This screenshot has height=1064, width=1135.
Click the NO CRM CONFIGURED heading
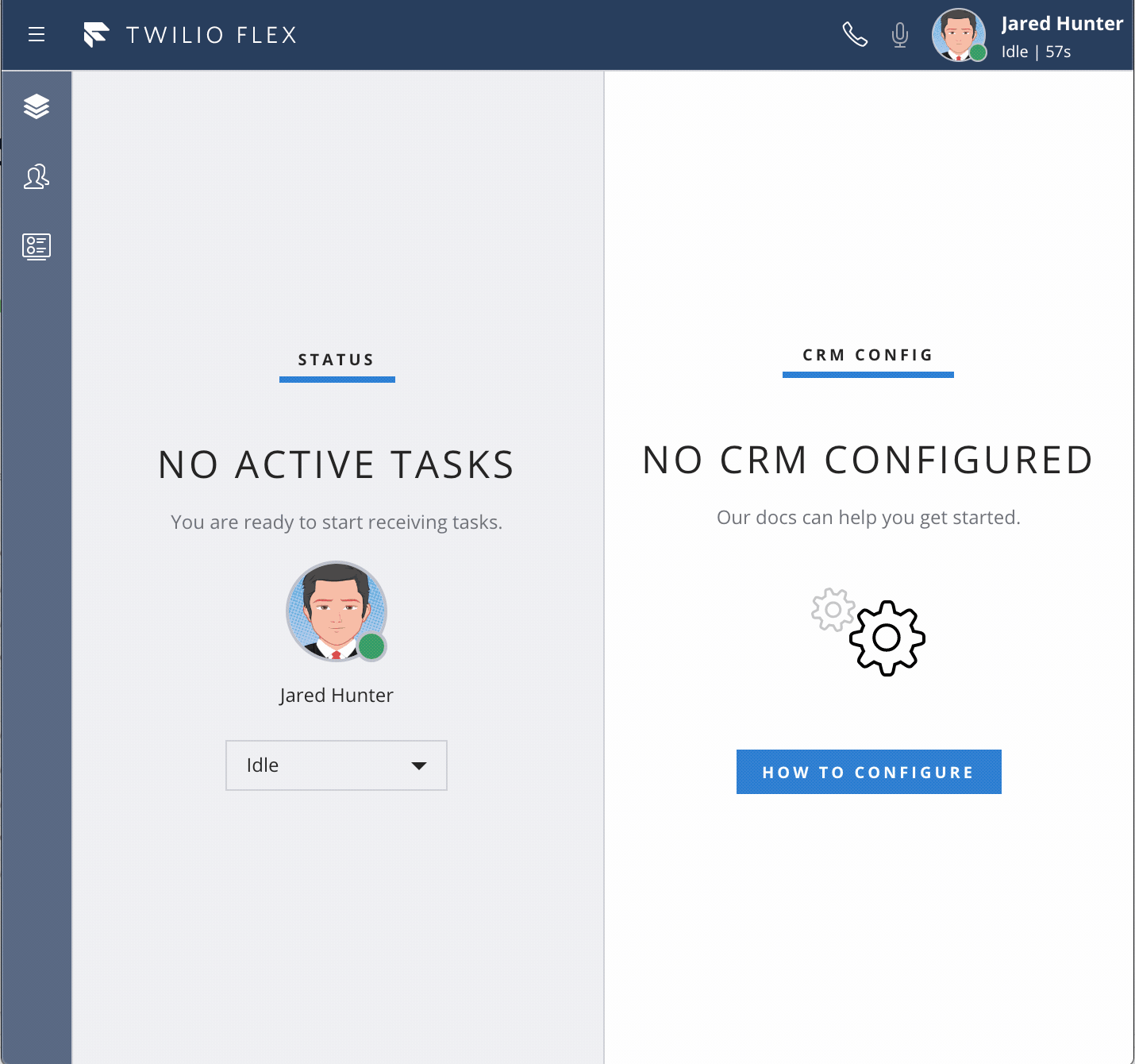(868, 460)
